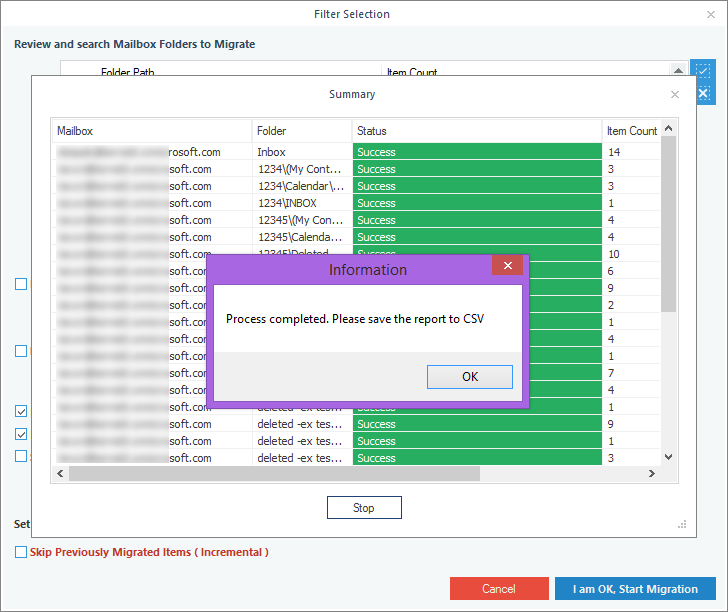Click item count 14 cell
Image resolution: width=728 pixels, height=612 pixels.
(631, 152)
